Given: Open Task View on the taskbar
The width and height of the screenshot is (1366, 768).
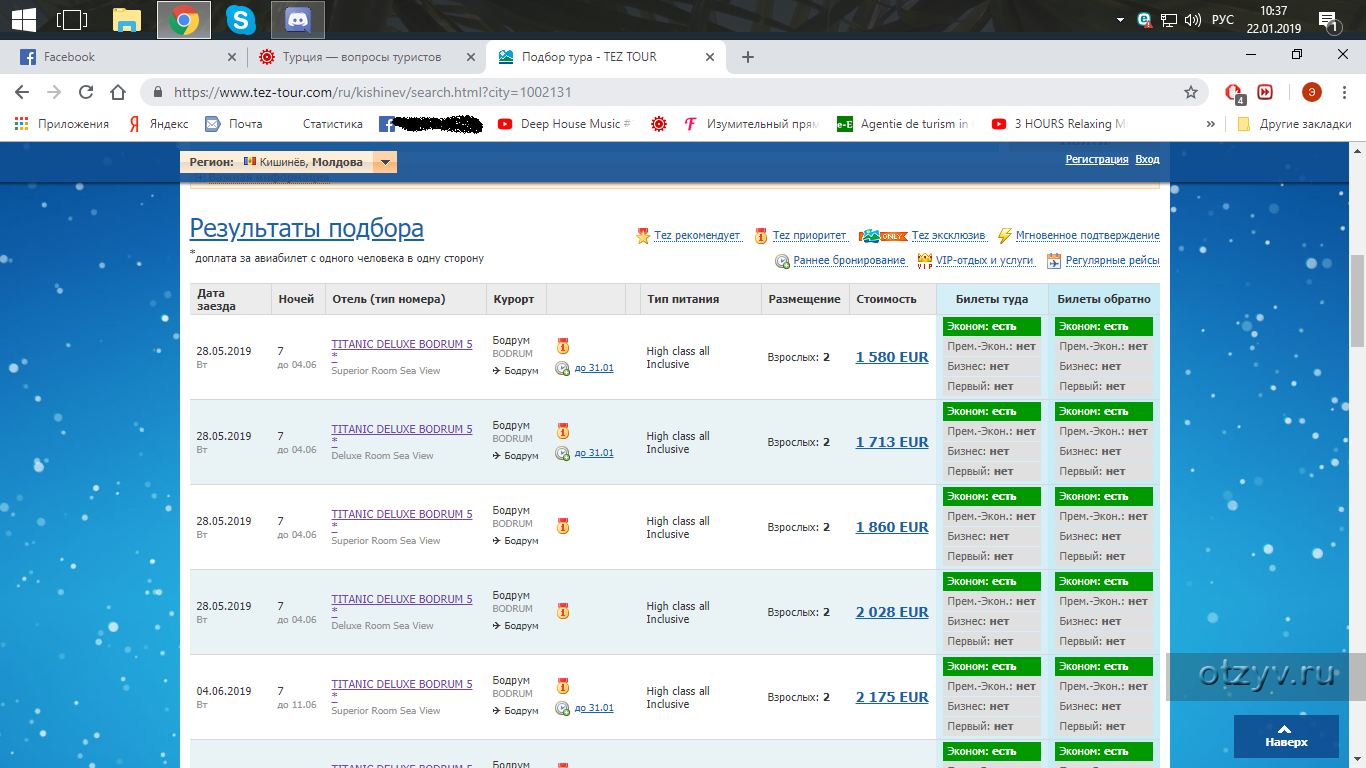Looking at the screenshot, I should (72, 19).
